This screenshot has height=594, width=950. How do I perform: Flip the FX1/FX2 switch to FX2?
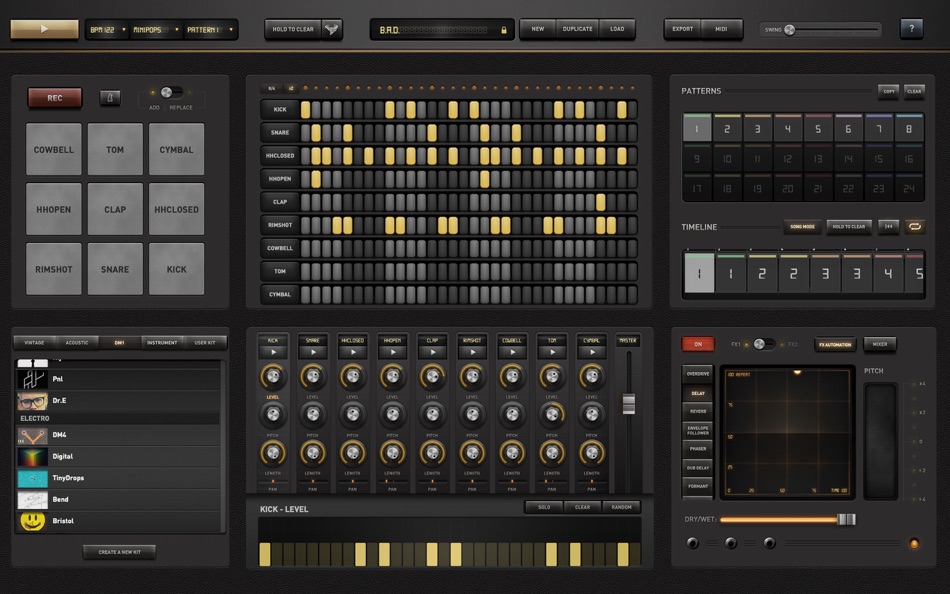tap(772, 343)
